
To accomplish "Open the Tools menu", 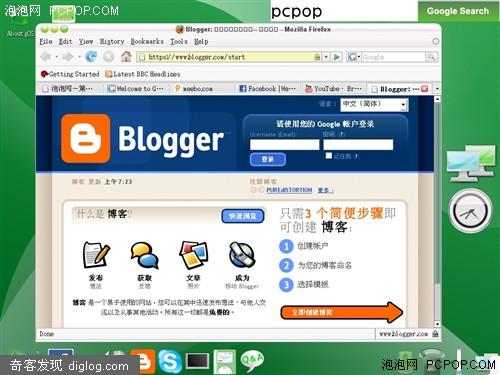I will (179, 42).
